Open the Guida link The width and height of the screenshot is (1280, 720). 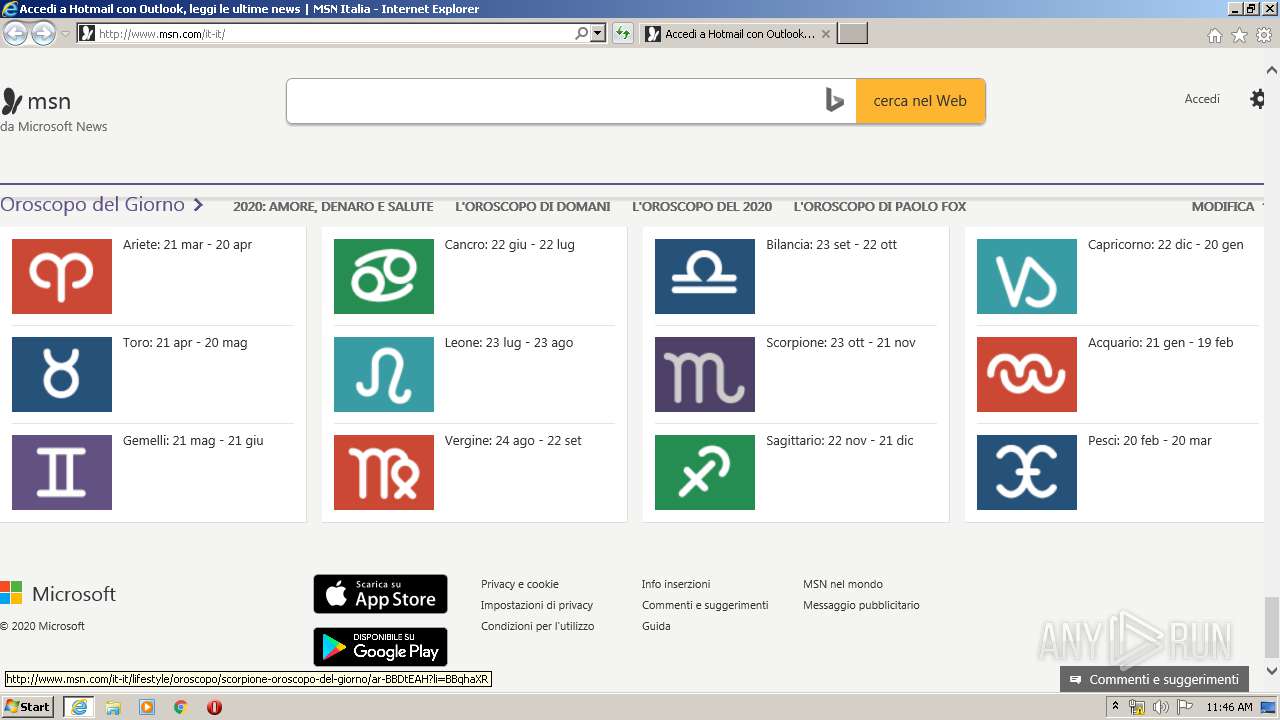(656, 626)
